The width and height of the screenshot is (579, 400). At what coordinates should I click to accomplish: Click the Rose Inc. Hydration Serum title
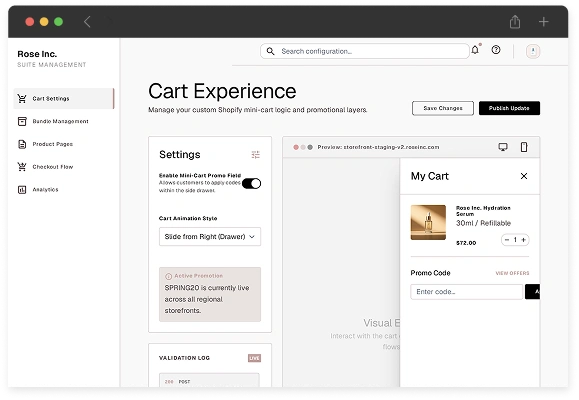coord(483,211)
